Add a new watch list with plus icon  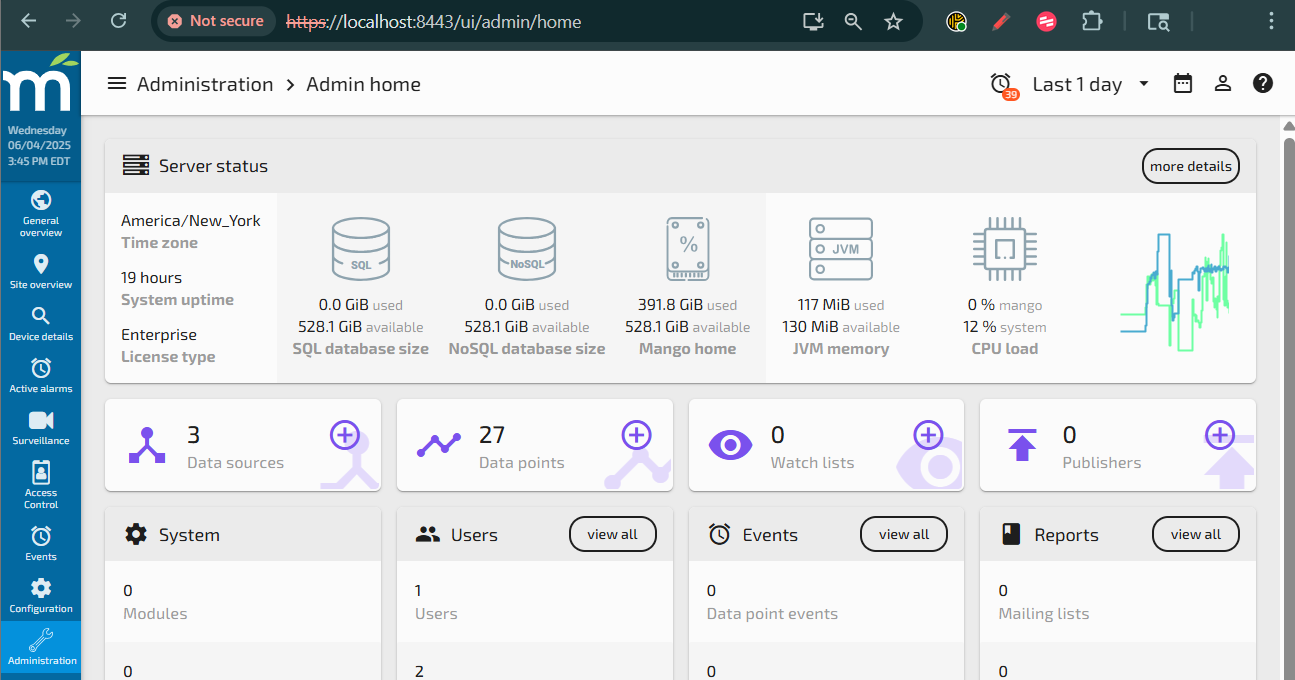pyautogui.click(x=928, y=435)
